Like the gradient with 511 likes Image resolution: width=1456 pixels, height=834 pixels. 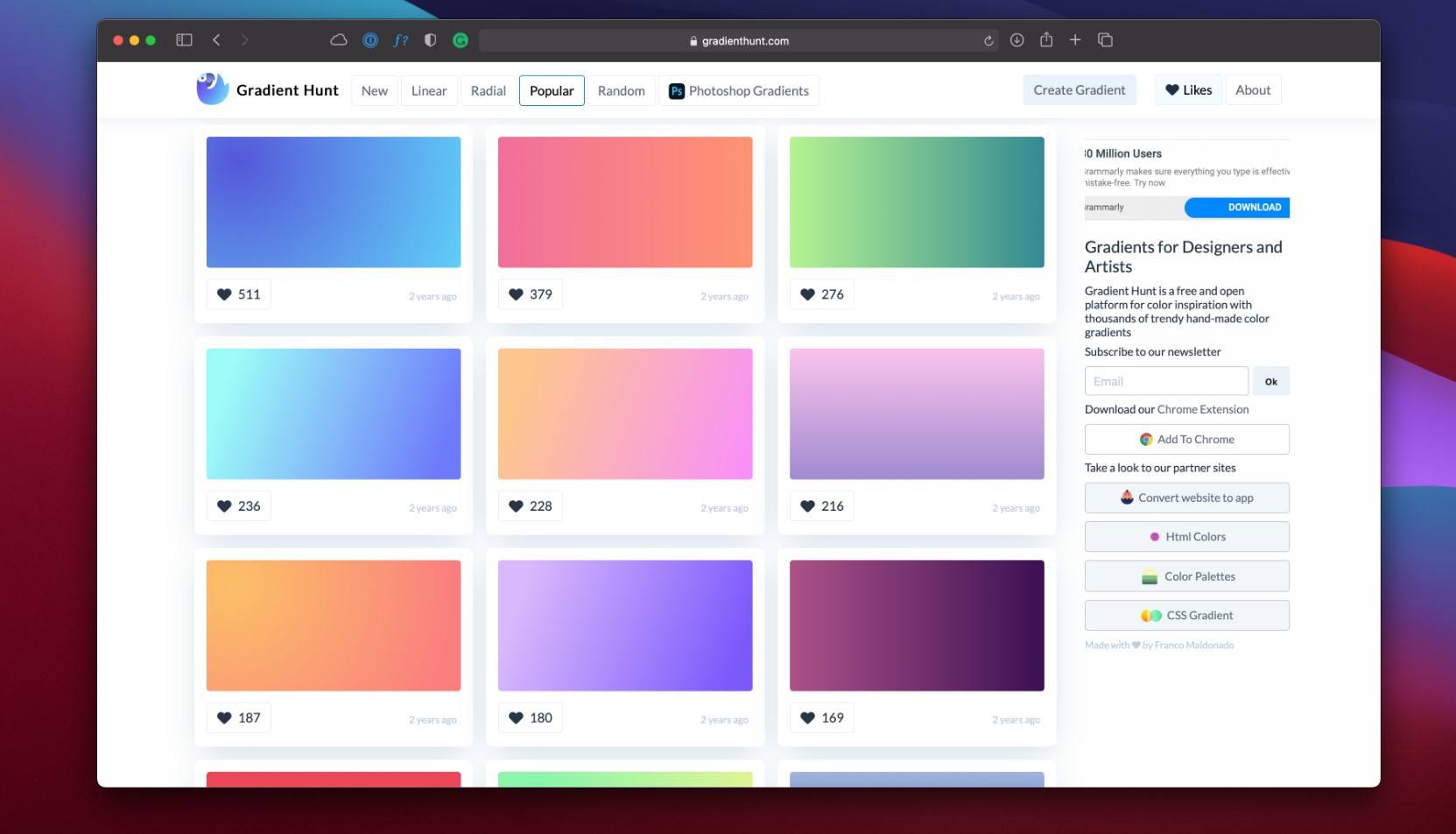coord(239,294)
